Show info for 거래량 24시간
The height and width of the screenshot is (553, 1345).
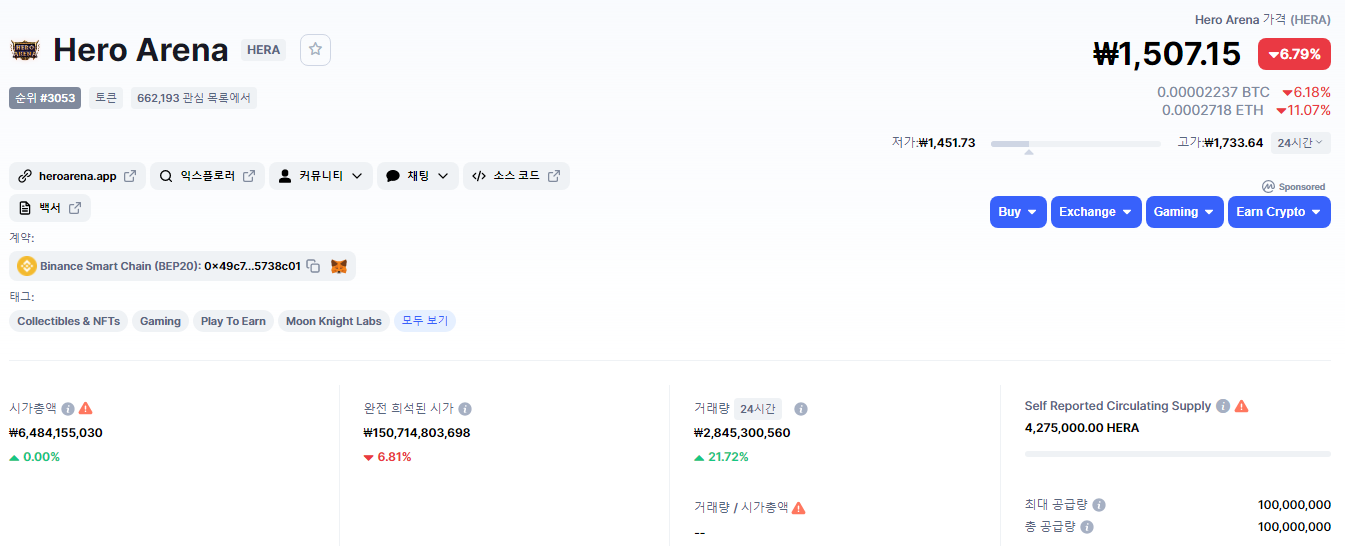pos(801,408)
